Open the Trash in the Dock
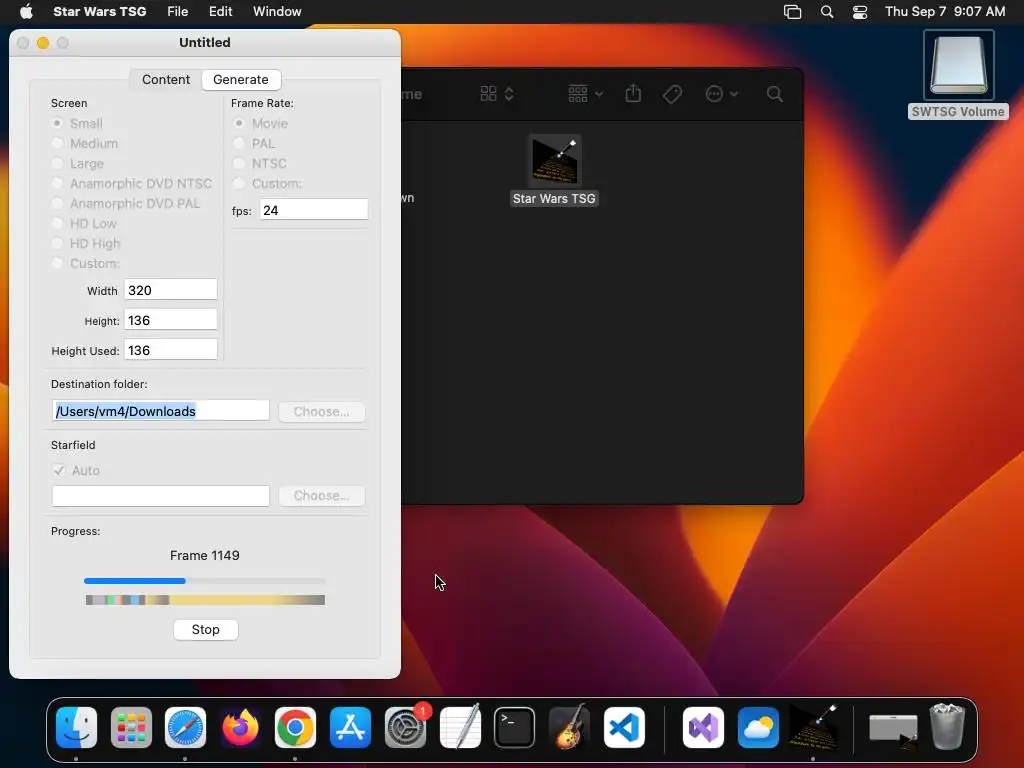1024x768 pixels. (947, 728)
